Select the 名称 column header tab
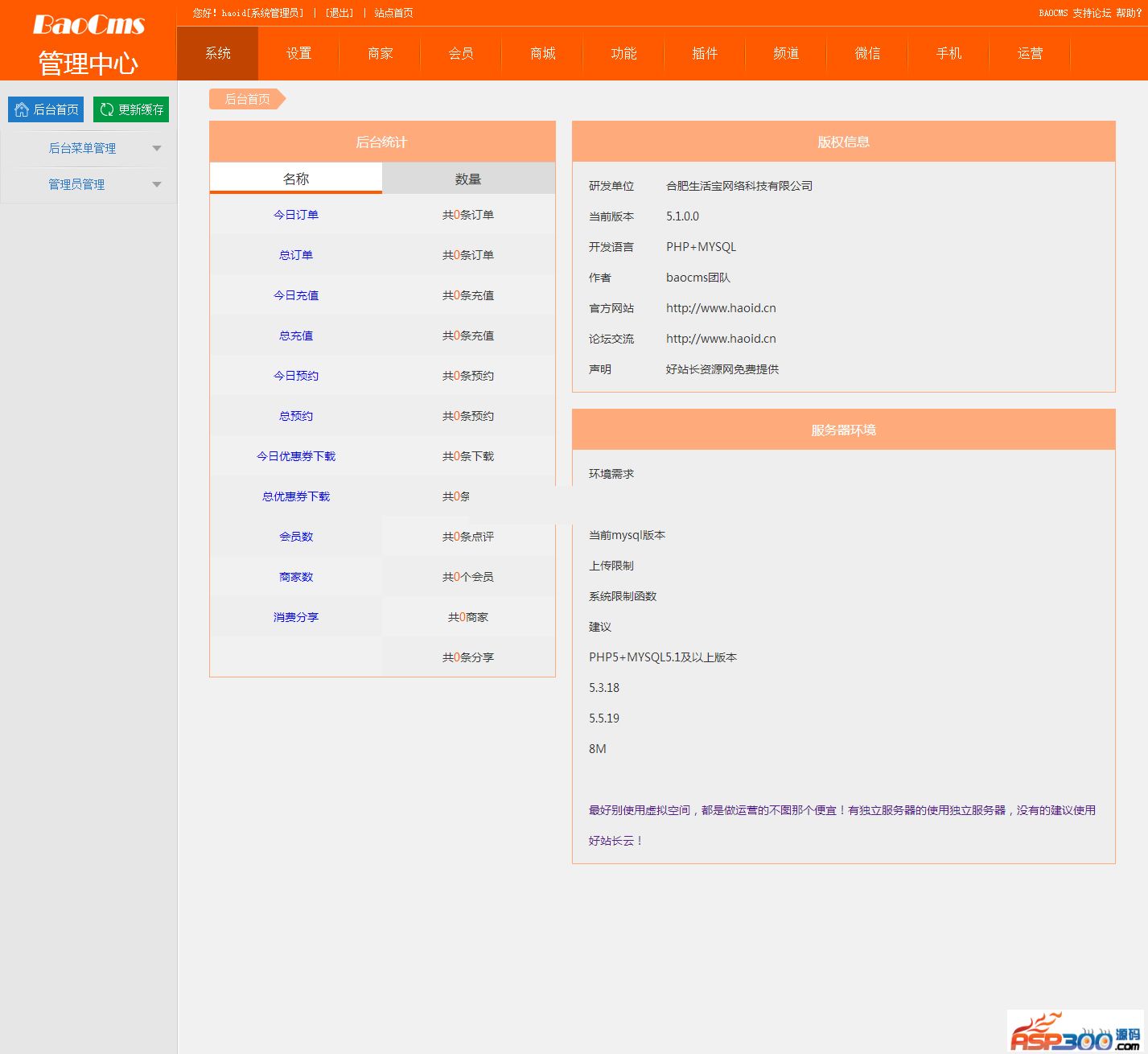This screenshot has width=1148, height=1054. 296,179
